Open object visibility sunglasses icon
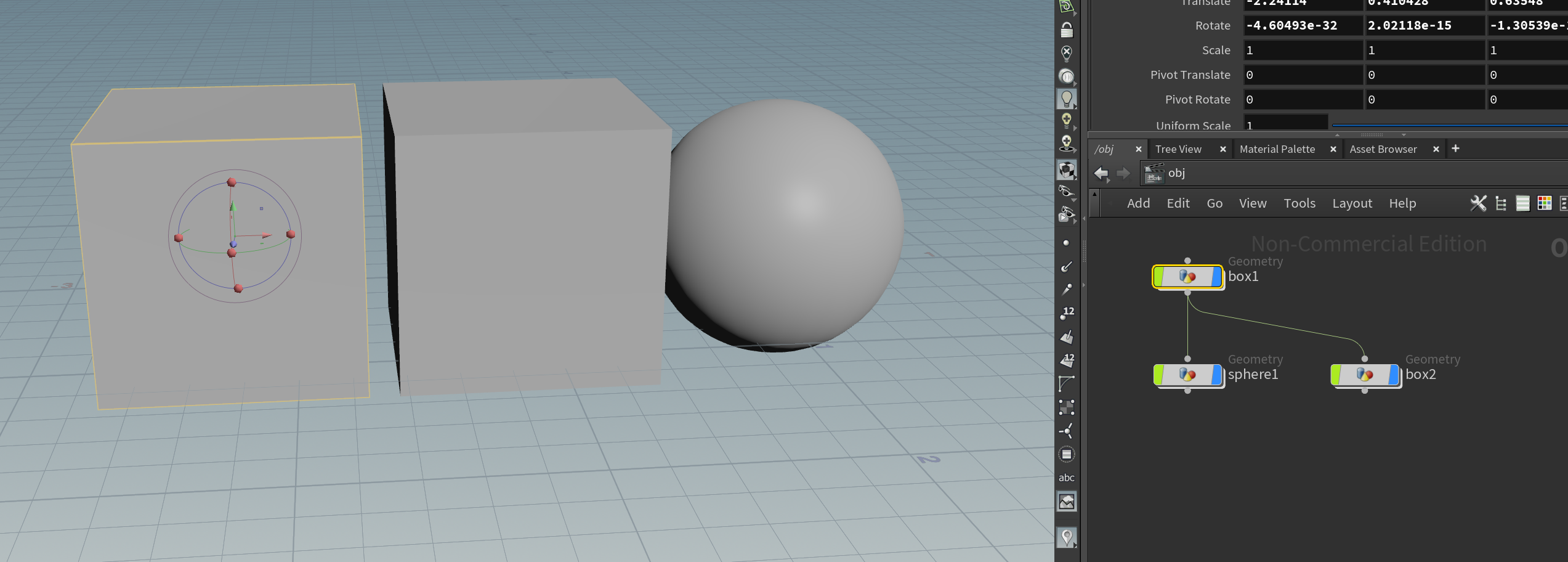The width and height of the screenshot is (1568, 562). [1067, 191]
